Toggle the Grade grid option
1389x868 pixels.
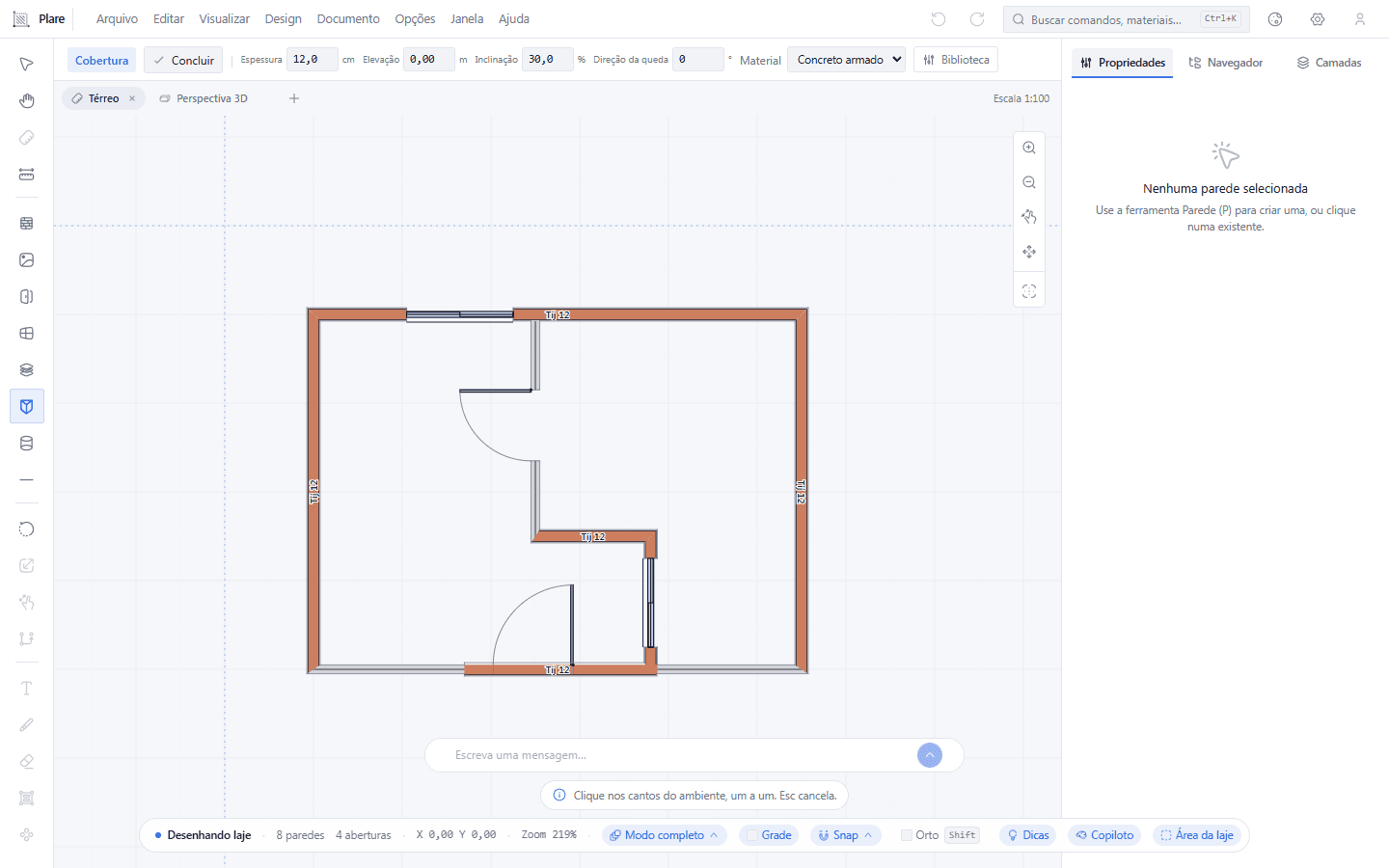pyautogui.click(x=769, y=835)
